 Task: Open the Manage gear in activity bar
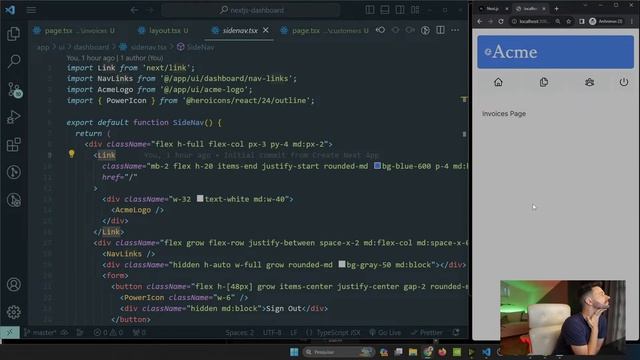(13, 312)
